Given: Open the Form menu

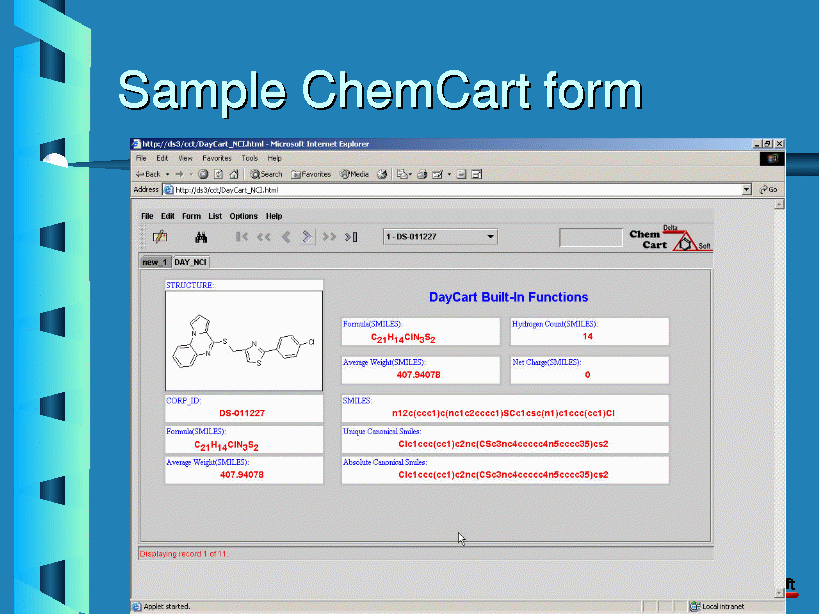Looking at the screenshot, I should click(191, 216).
